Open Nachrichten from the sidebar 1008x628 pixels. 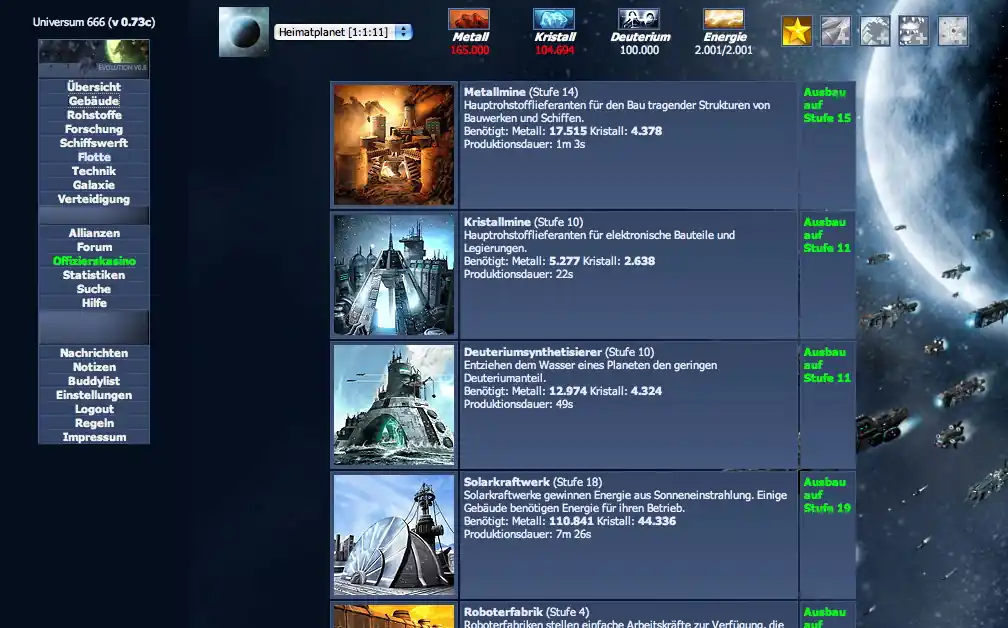(93, 352)
